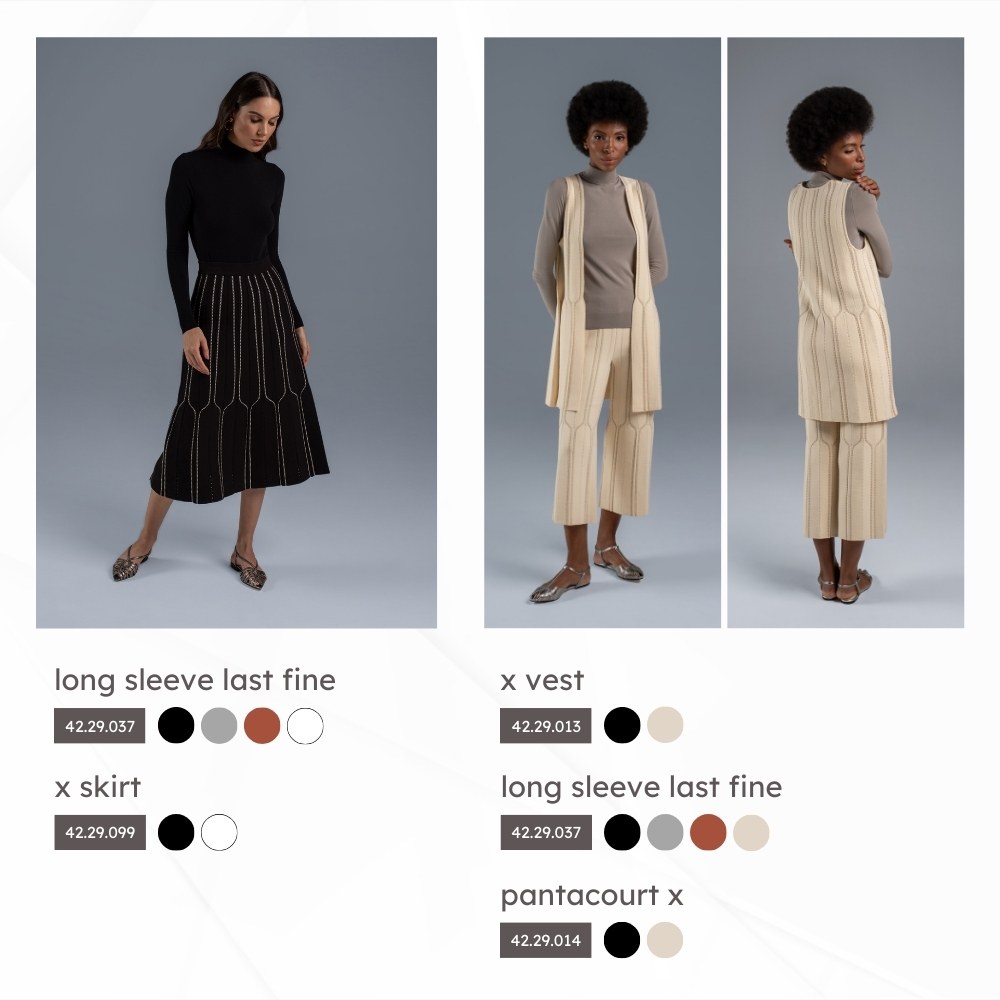Screen dimensions: 1000x1000
Task: Select rust orange swatch beside right 42.29.037
Action: (x=708, y=832)
